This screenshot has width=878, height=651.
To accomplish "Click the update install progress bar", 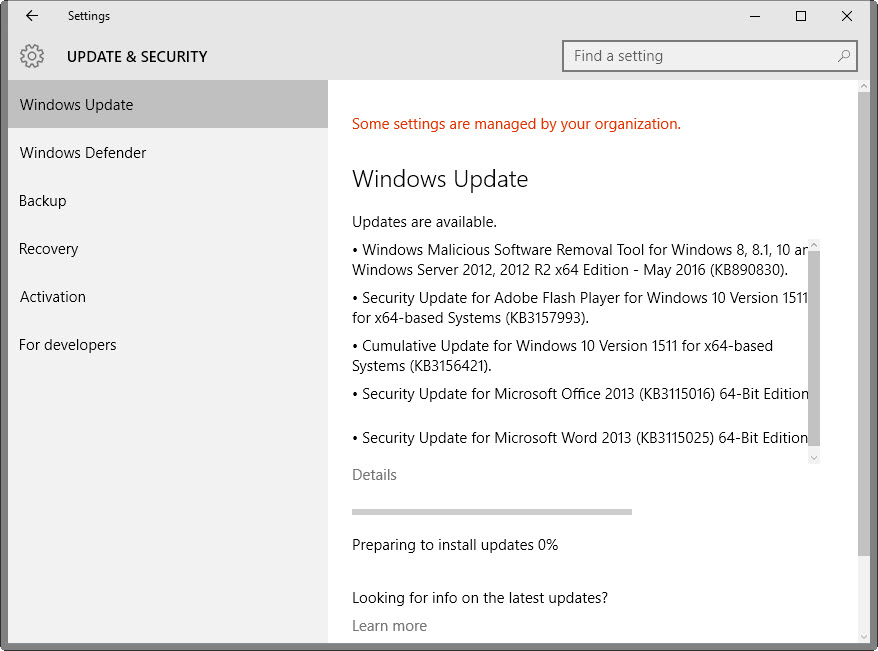I will click(492, 512).
